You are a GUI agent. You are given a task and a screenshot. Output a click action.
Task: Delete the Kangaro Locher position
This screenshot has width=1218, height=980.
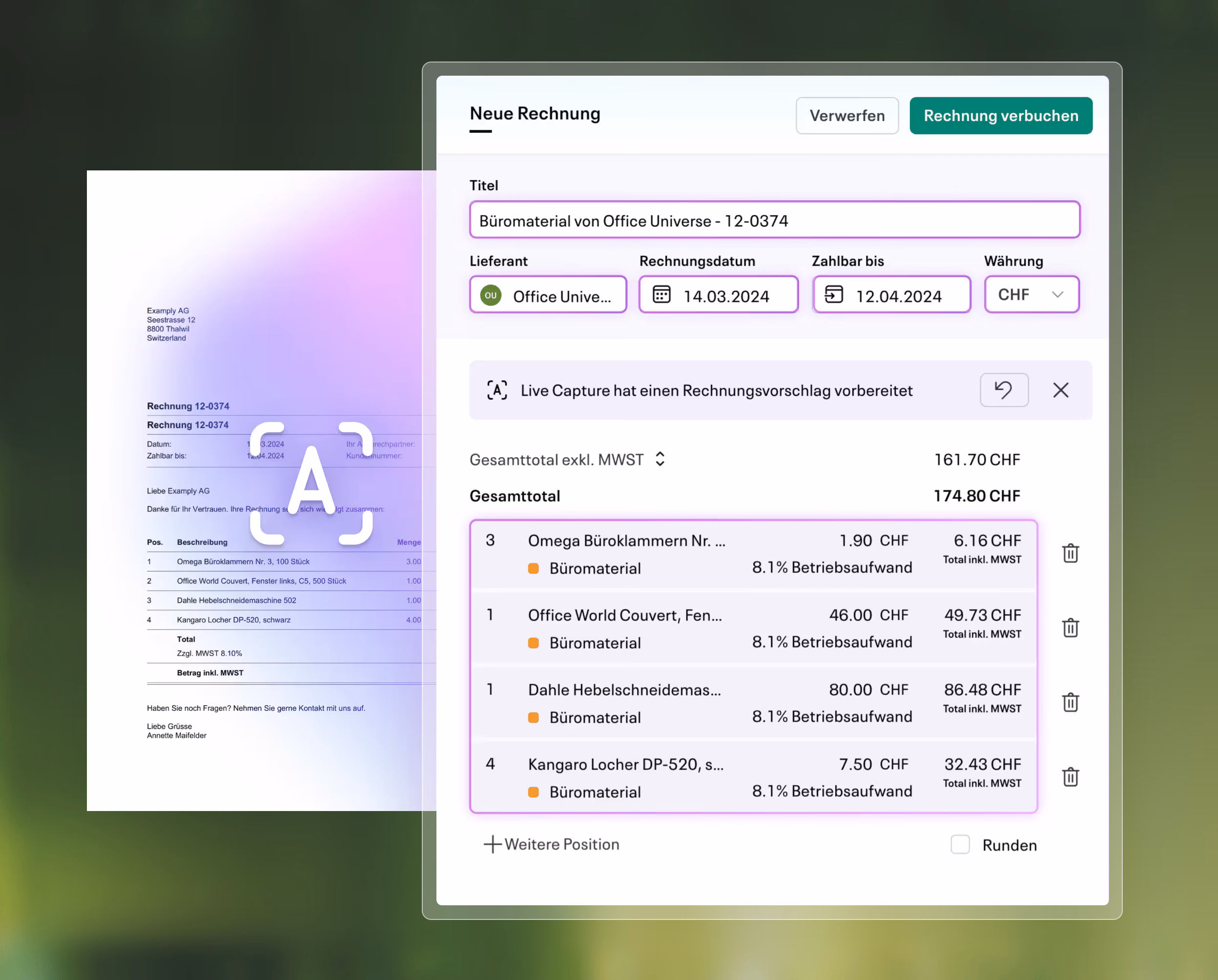point(1071,777)
